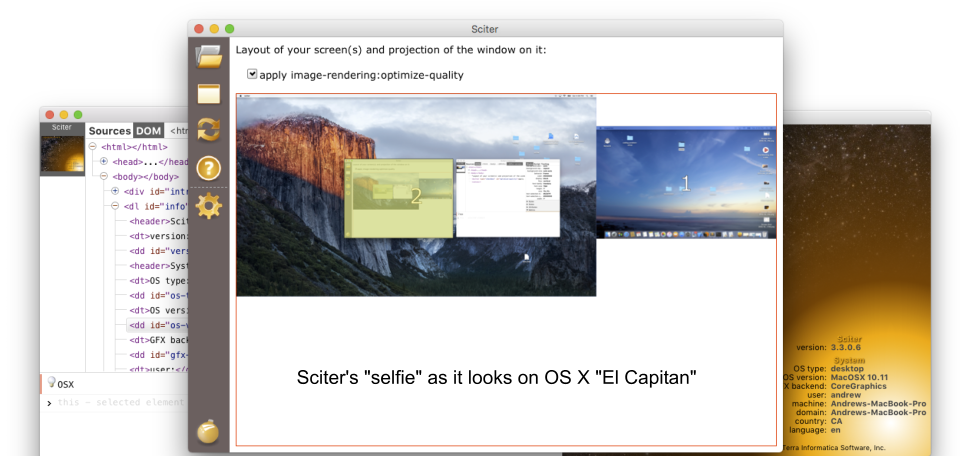Click the user value "andrew"
The width and height of the screenshot is (966, 456).
pos(846,394)
